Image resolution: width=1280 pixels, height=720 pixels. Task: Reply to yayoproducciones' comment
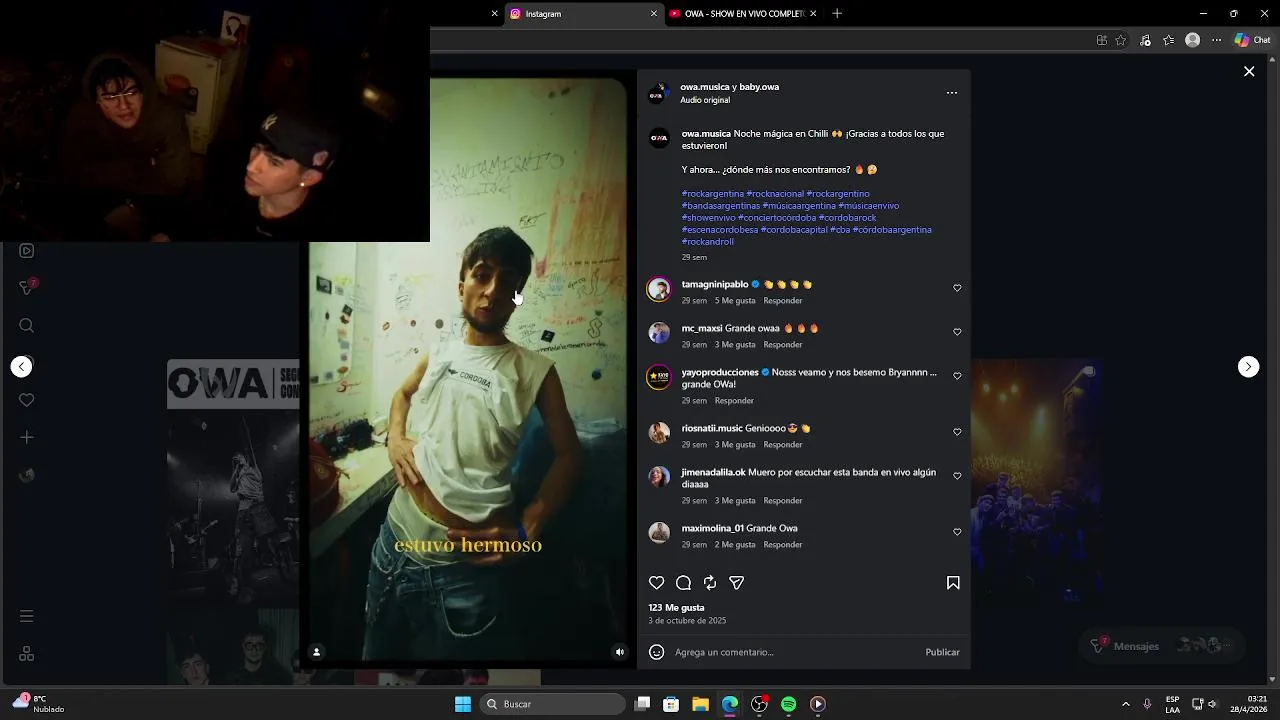734,401
